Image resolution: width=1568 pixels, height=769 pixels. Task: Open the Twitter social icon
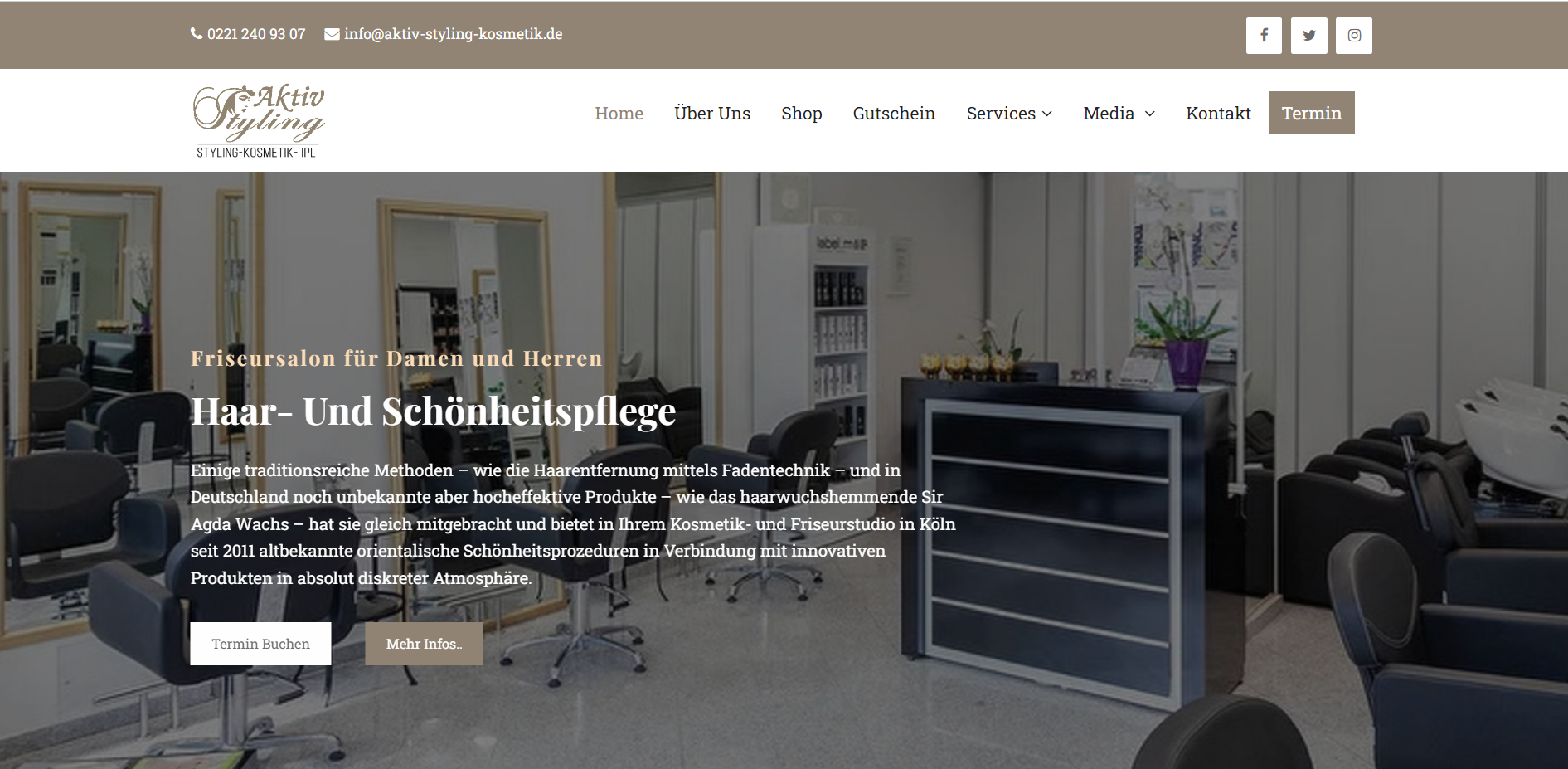(1309, 36)
